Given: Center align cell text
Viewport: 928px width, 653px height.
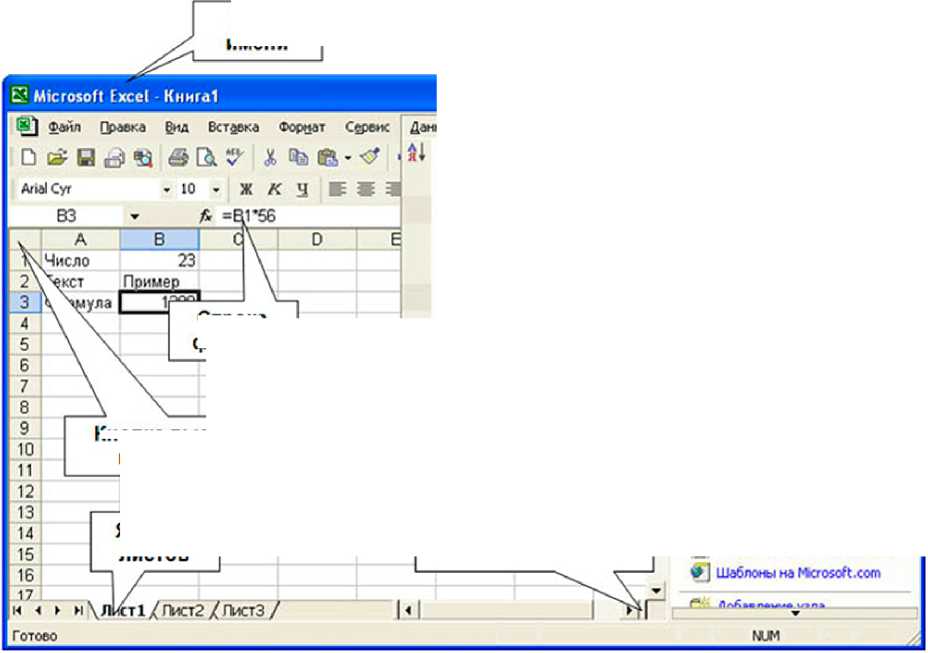Looking at the screenshot, I should tap(366, 189).
